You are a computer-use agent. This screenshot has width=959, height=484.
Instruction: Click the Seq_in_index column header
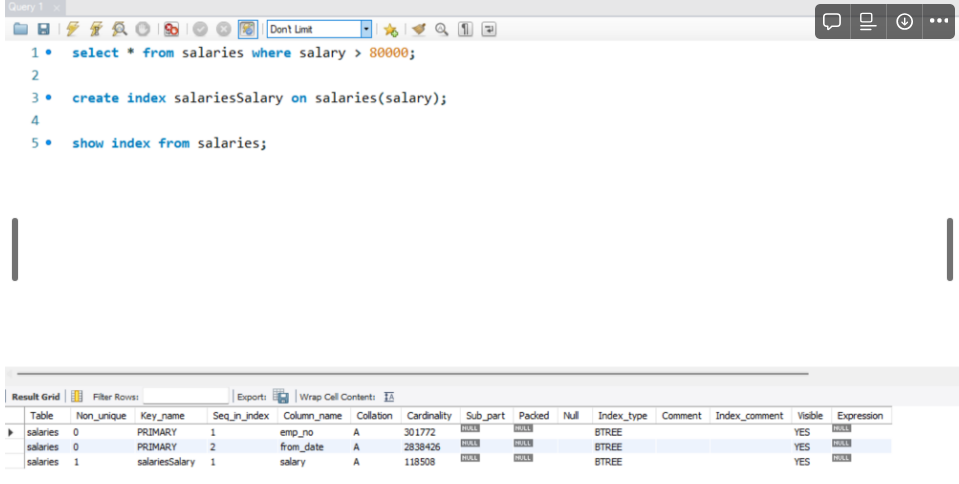pos(241,415)
